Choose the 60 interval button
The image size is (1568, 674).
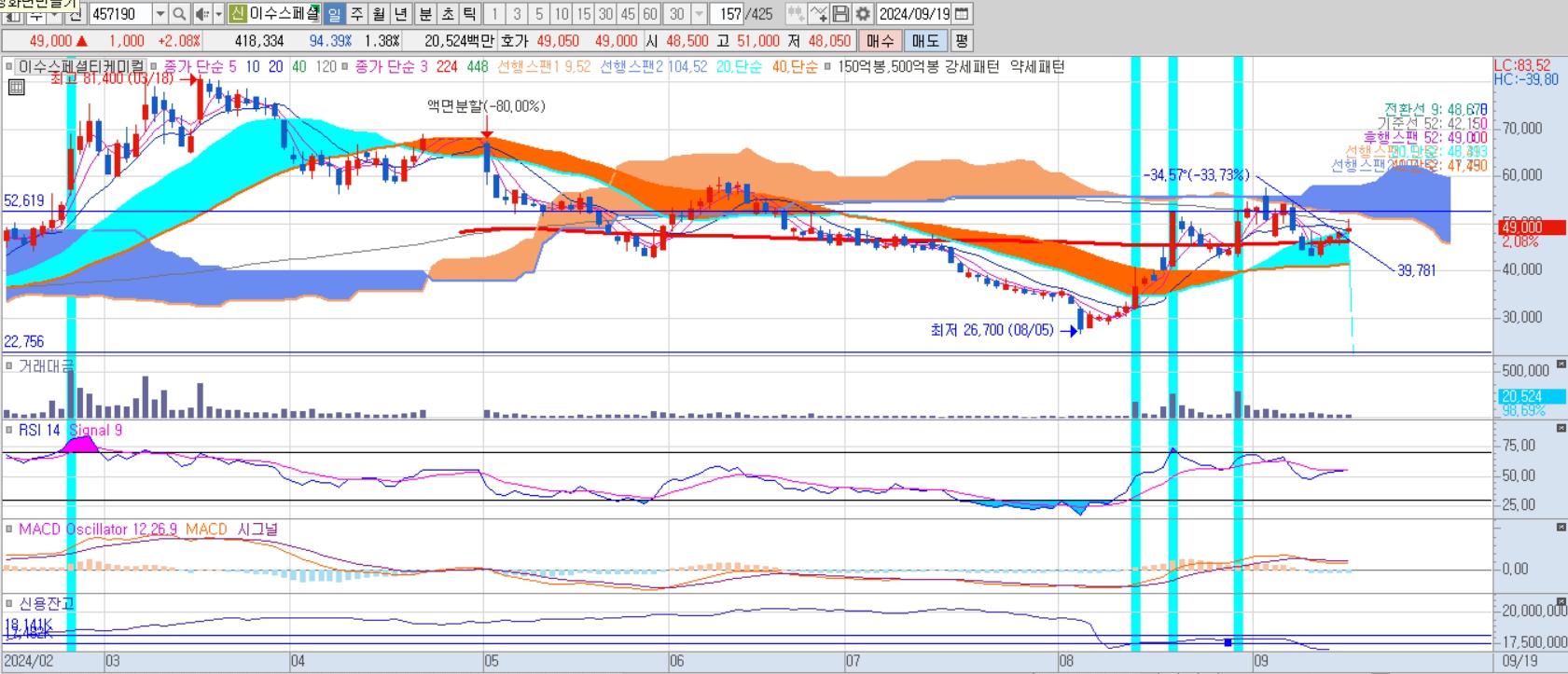click(x=651, y=14)
